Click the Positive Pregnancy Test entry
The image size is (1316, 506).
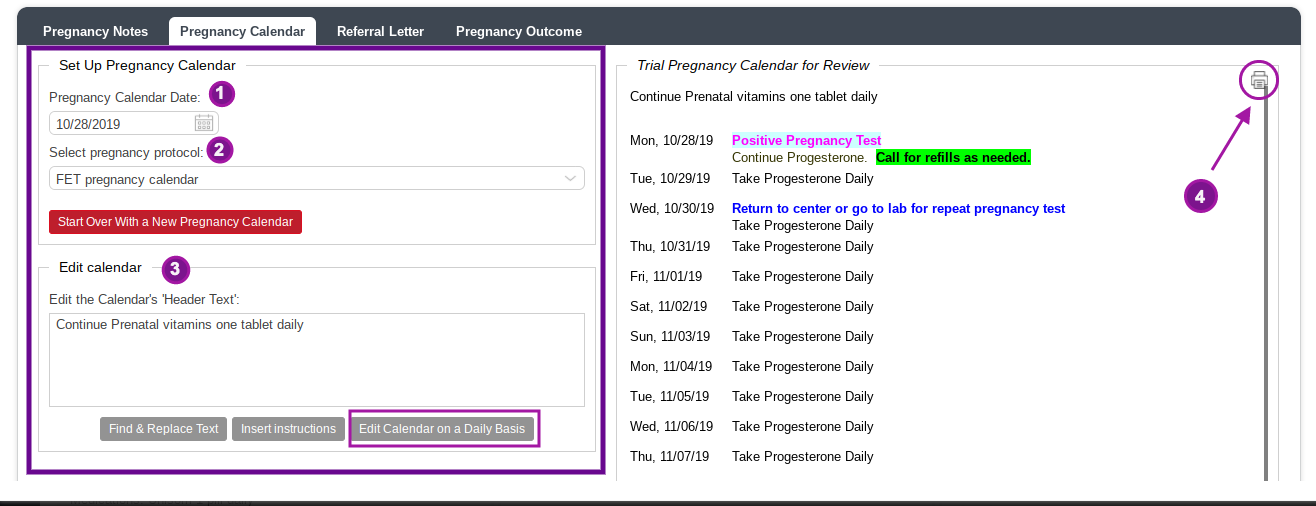(x=806, y=141)
